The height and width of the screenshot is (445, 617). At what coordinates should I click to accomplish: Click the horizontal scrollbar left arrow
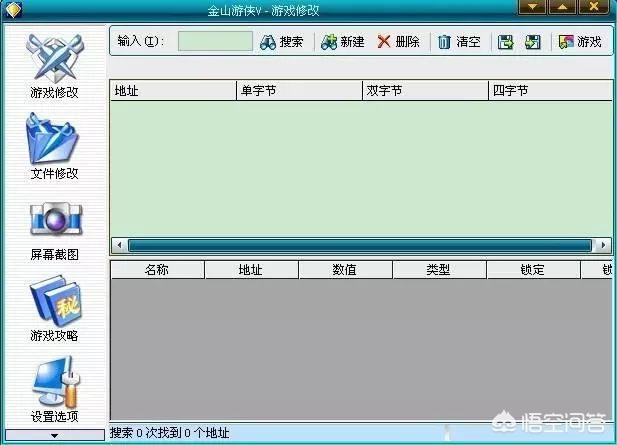119,245
